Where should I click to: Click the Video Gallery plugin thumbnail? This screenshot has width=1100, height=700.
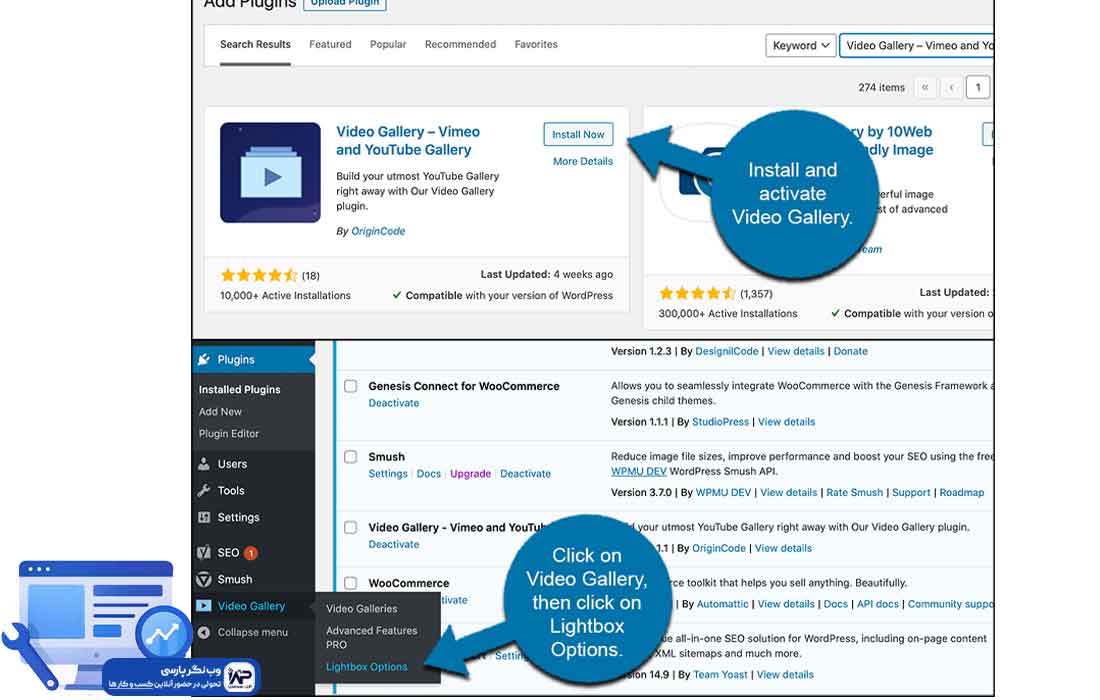coord(270,173)
